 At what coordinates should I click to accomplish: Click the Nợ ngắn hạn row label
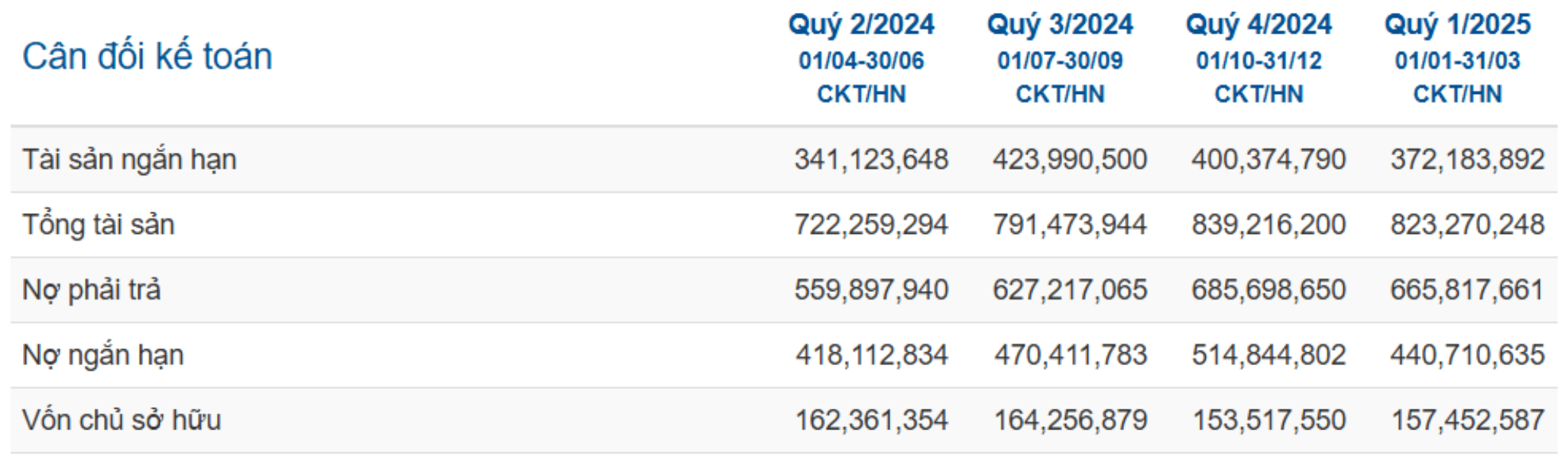tap(103, 355)
